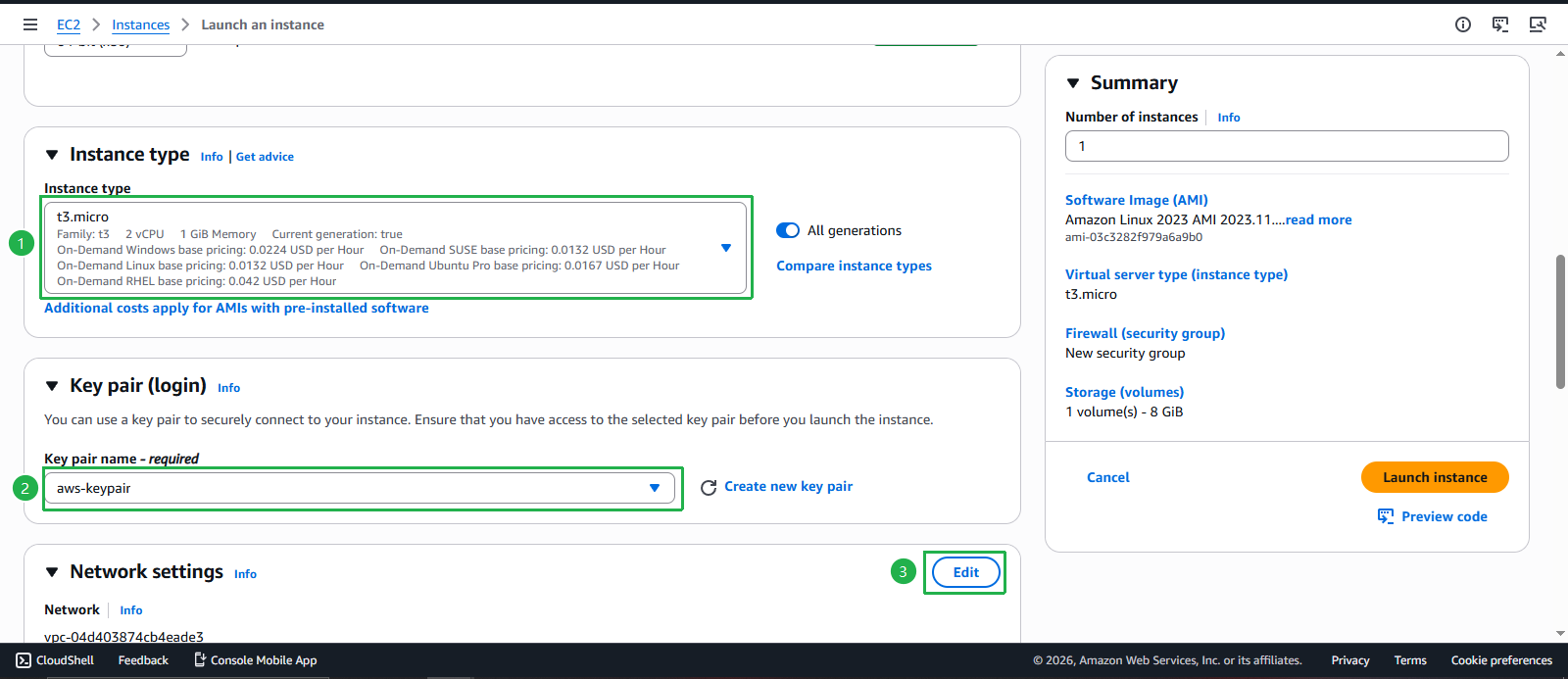The image size is (1568, 679).
Task: Open the Instance type t3.micro dropdown
Action: point(395,248)
